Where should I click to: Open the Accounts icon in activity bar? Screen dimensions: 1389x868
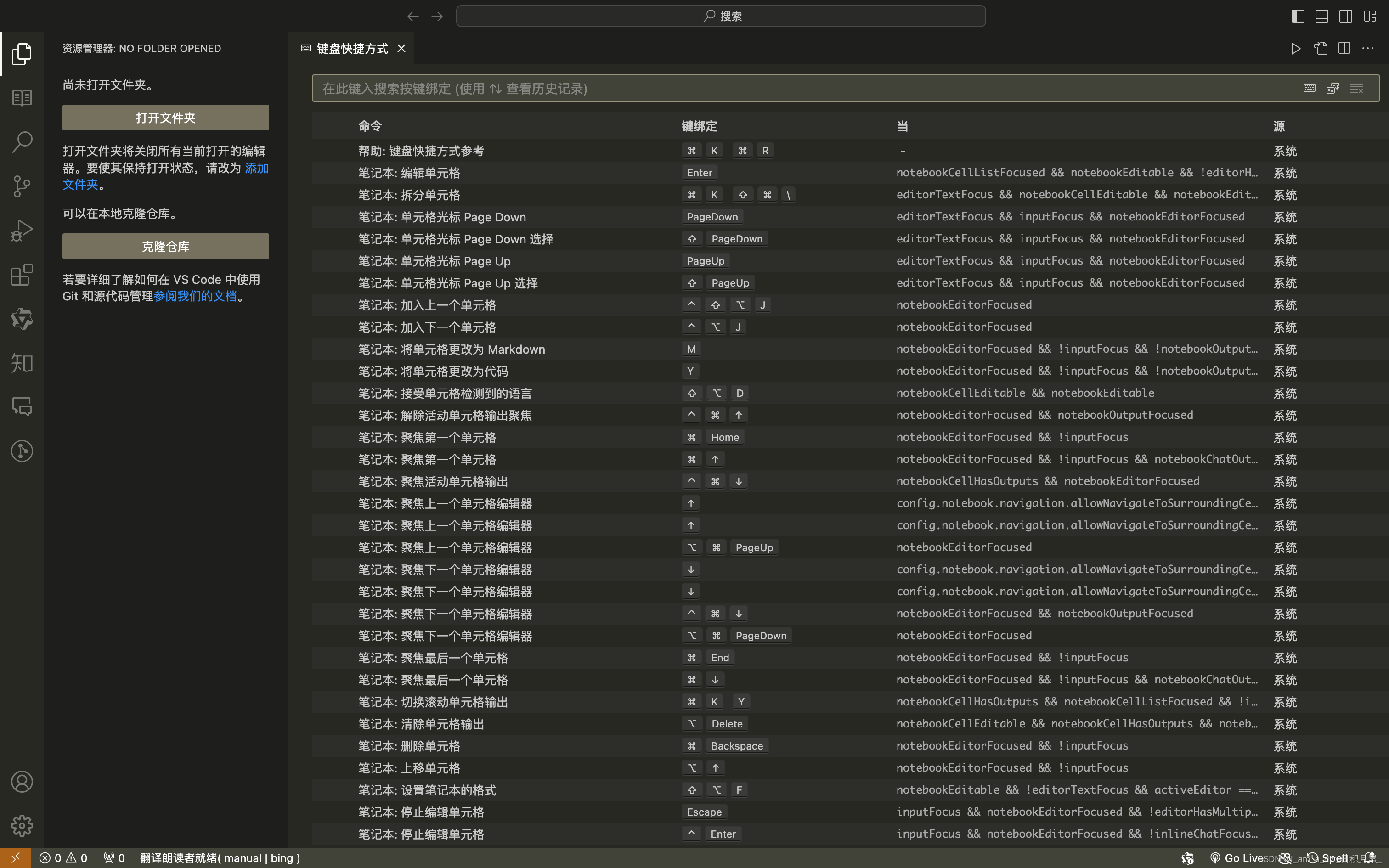pyautogui.click(x=22, y=782)
